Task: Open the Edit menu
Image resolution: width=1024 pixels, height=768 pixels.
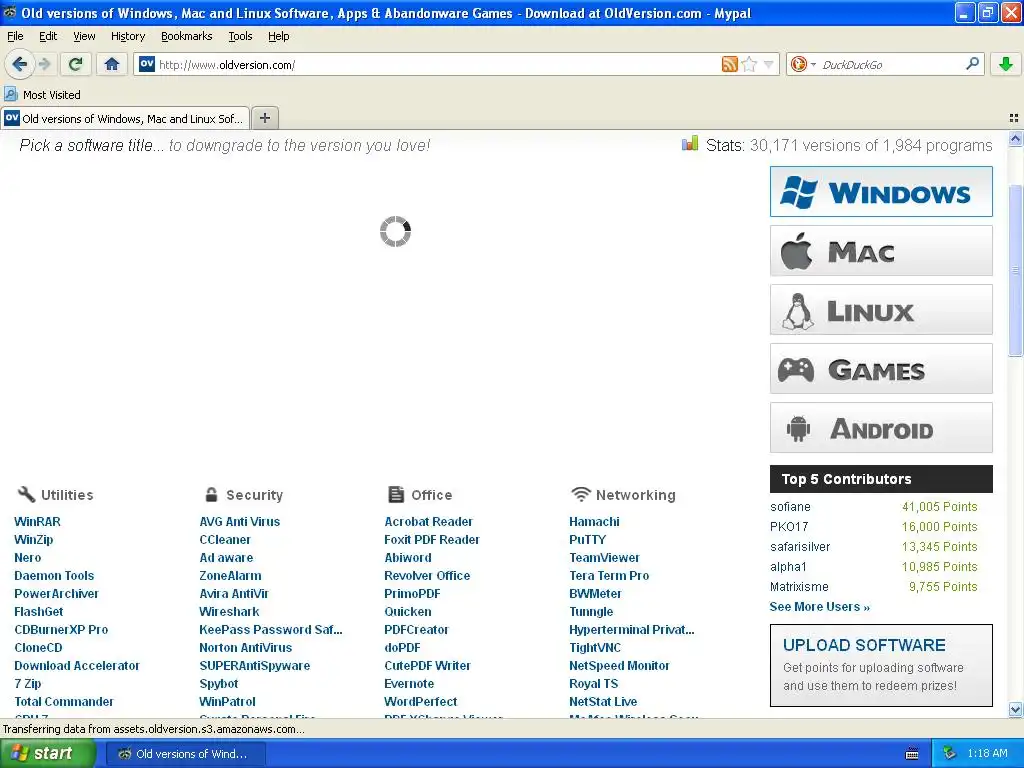Action: (x=48, y=36)
